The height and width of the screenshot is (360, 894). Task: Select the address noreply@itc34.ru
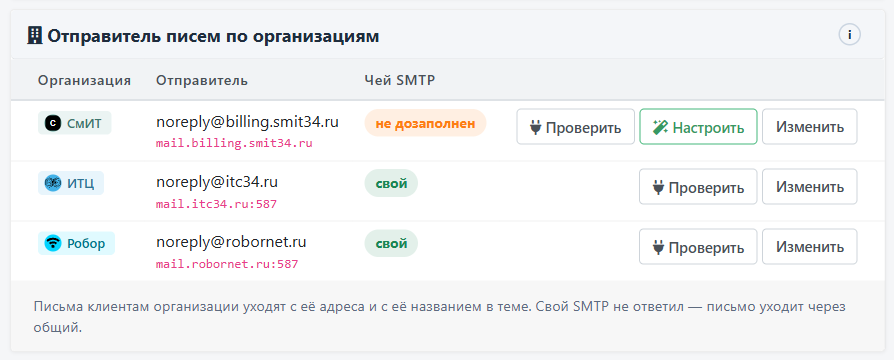click(x=217, y=182)
